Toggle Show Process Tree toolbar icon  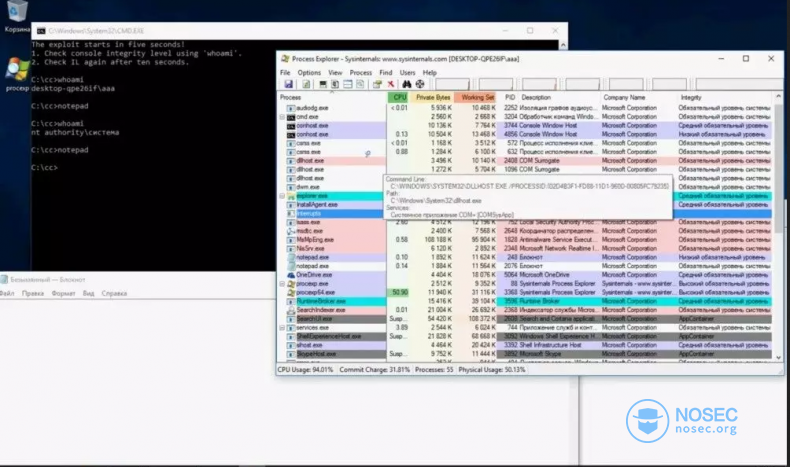click(335, 84)
